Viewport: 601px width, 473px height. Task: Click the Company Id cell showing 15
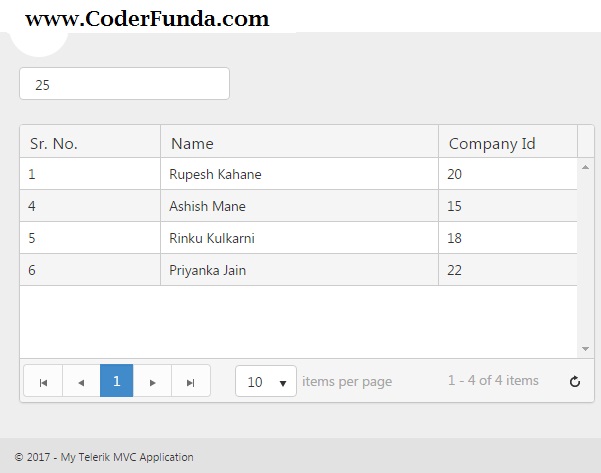(x=455, y=206)
